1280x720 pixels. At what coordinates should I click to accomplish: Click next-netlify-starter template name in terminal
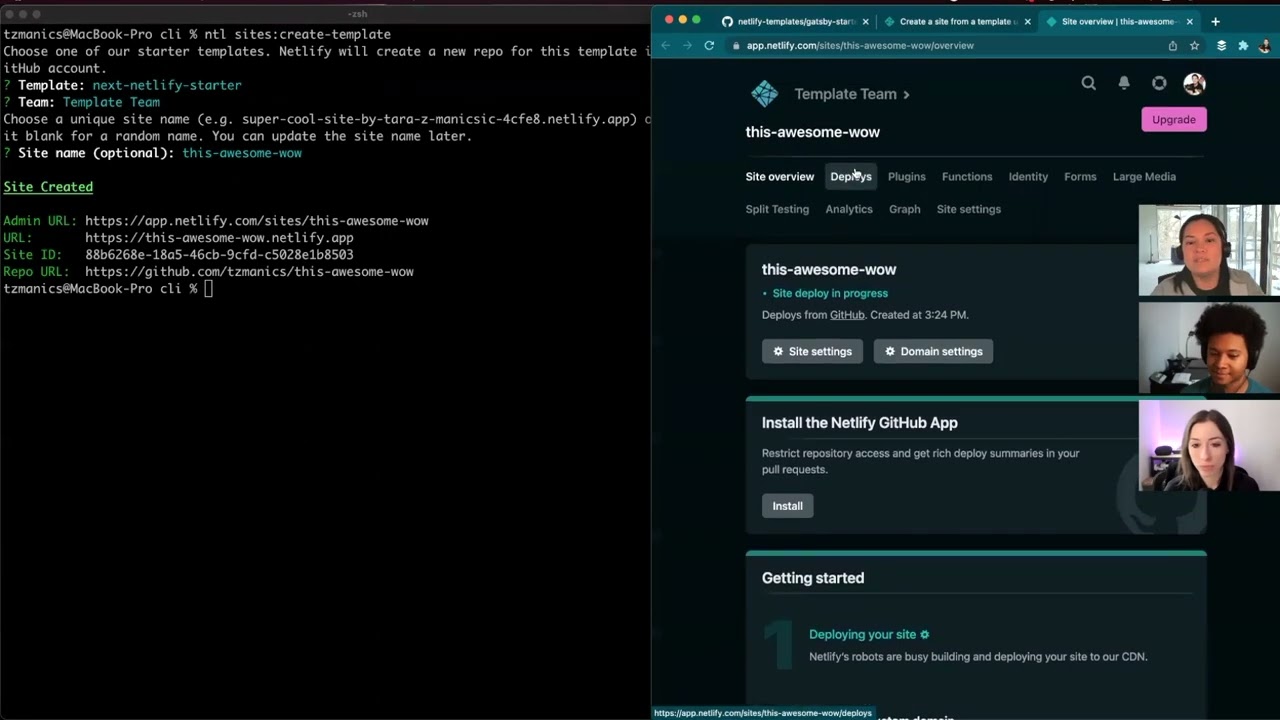pos(167,85)
